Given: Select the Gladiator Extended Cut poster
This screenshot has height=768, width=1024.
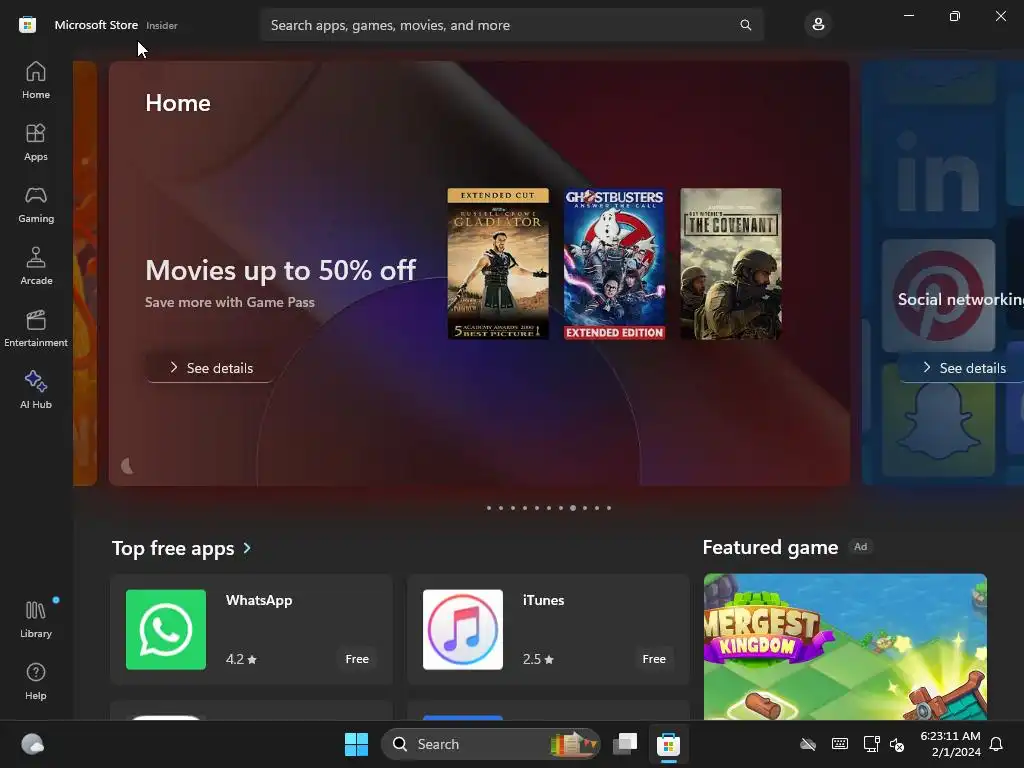Looking at the screenshot, I should click(498, 264).
